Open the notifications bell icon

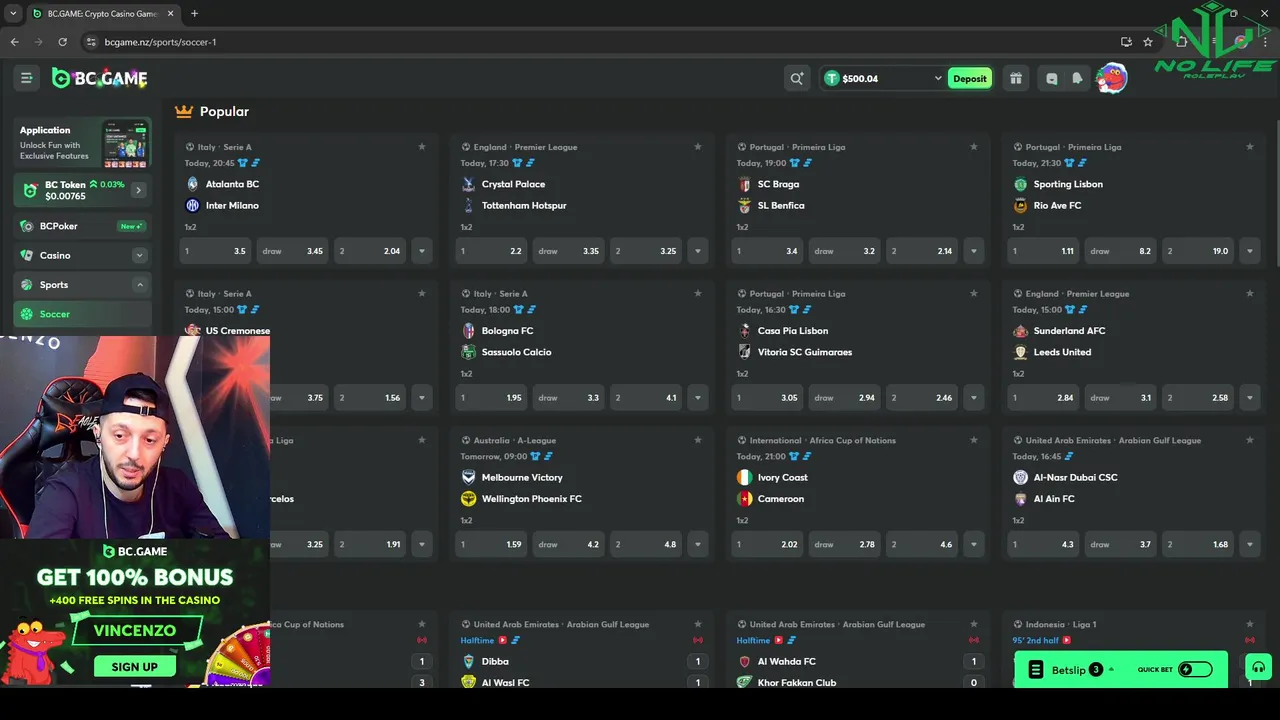(x=1077, y=78)
